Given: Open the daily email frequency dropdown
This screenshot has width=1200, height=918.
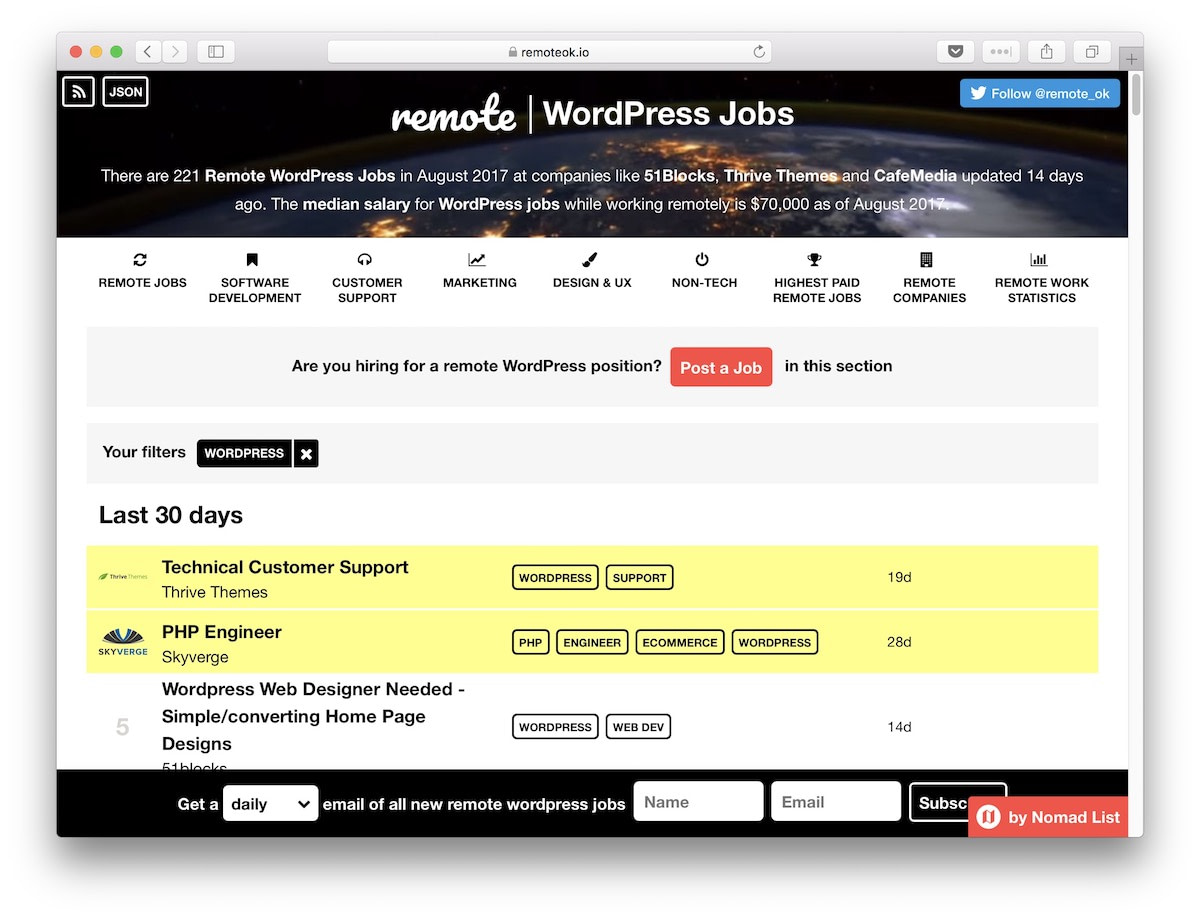Looking at the screenshot, I should click(x=270, y=802).
